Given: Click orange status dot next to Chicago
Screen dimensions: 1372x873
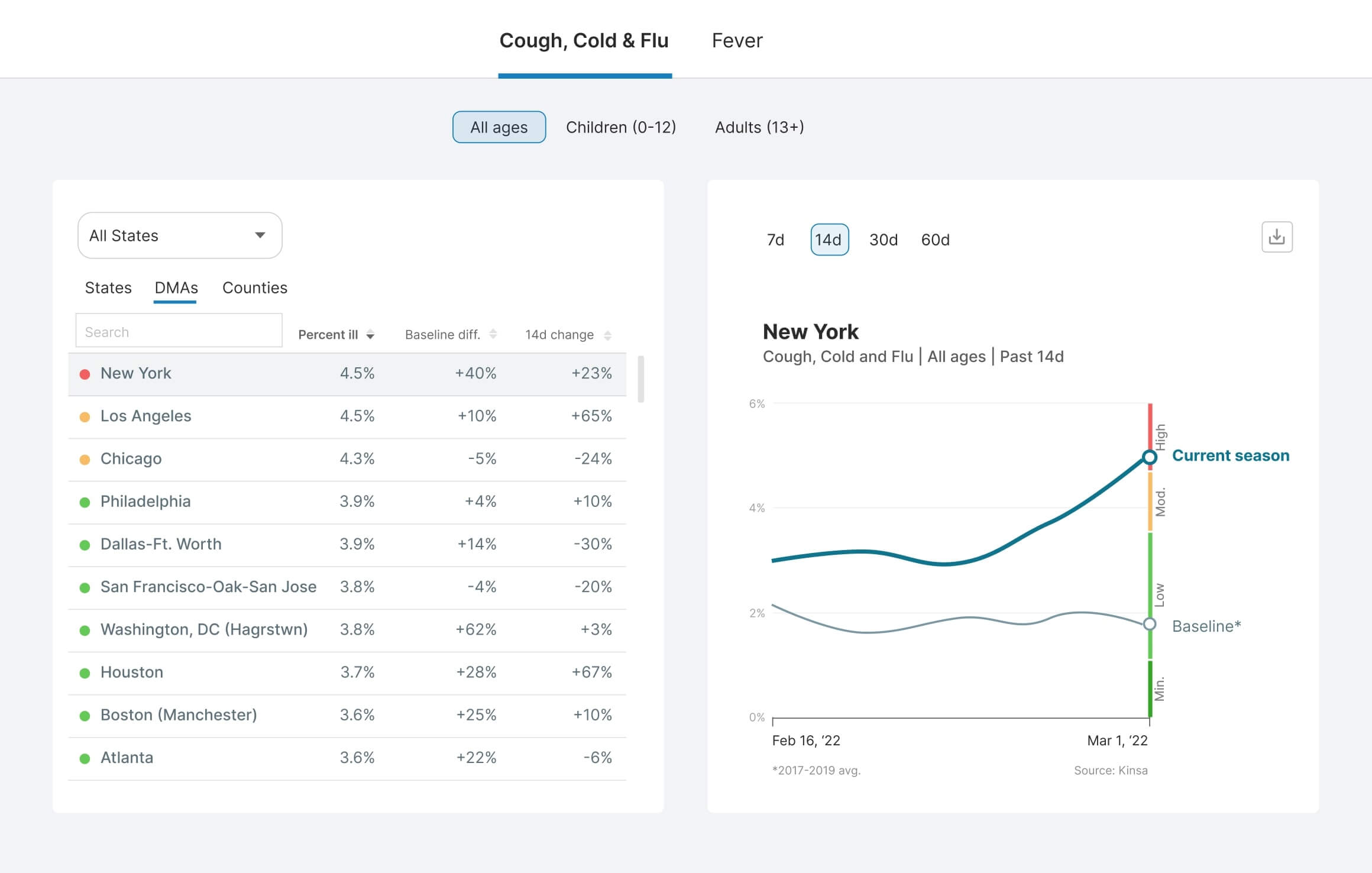Looking at the screenshot, I should click(85, 460).
